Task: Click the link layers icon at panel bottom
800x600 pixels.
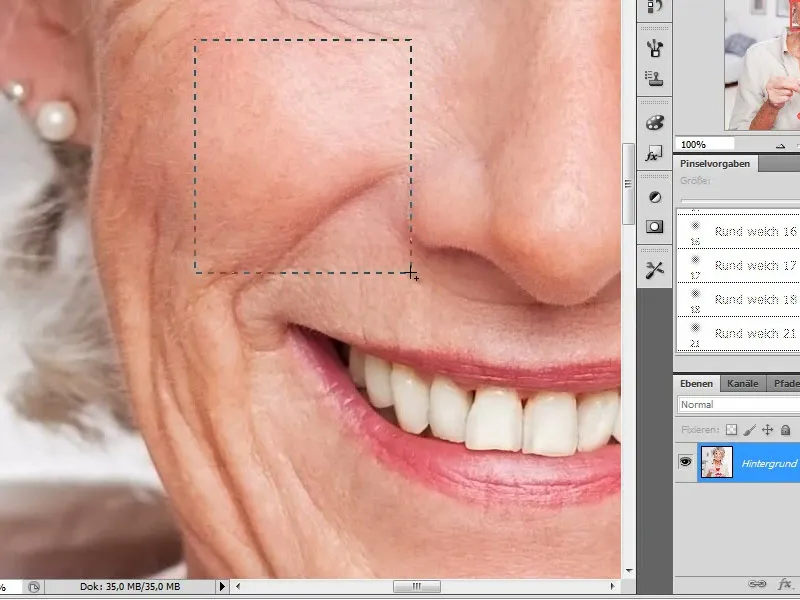Action: (x=757, y=585)
